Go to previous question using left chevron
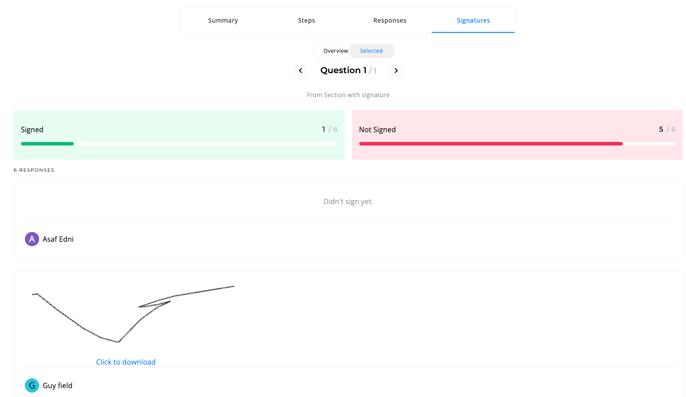 point(301,70)
